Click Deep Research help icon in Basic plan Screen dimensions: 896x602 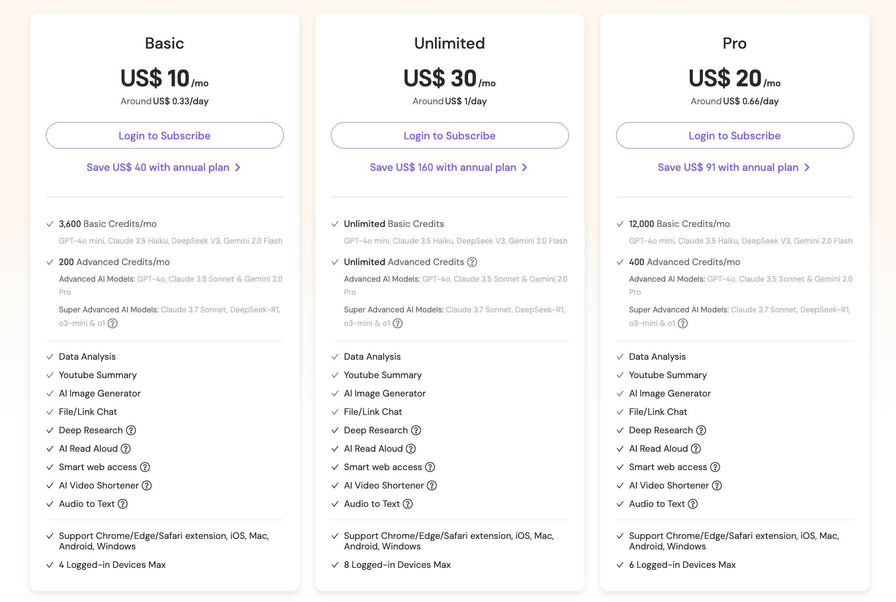131,430
